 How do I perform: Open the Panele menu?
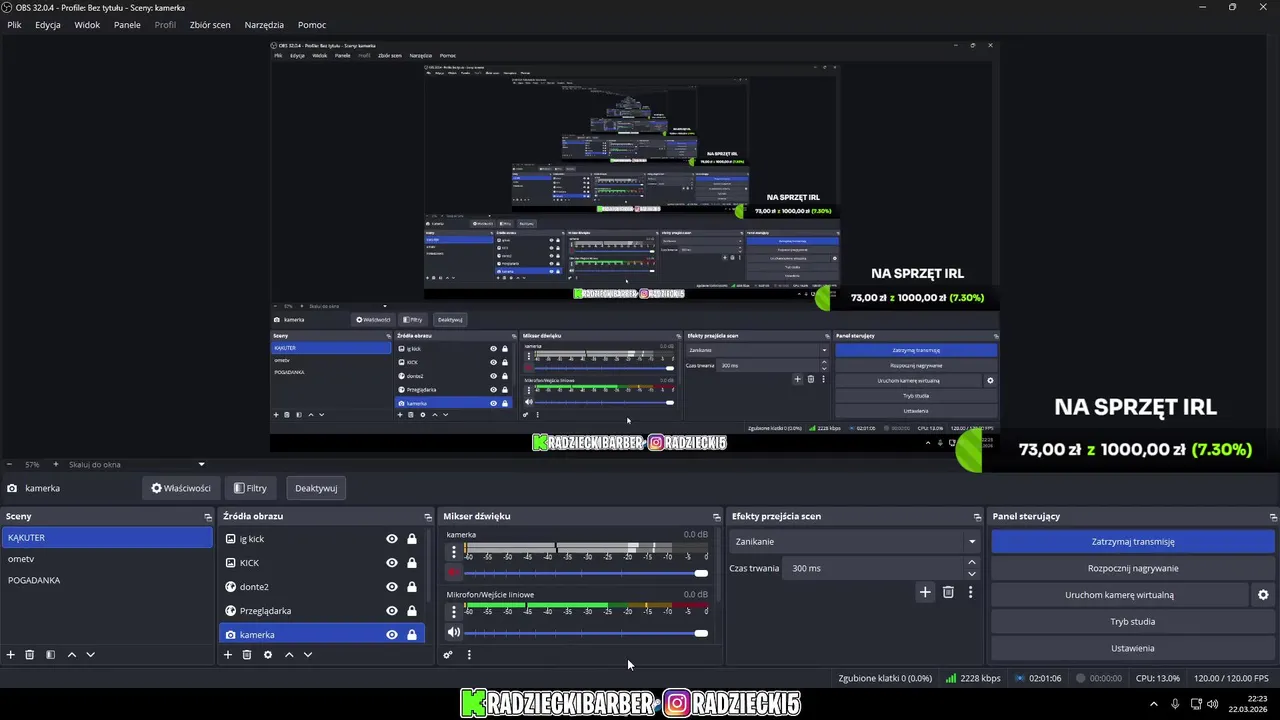coord(127,25)
